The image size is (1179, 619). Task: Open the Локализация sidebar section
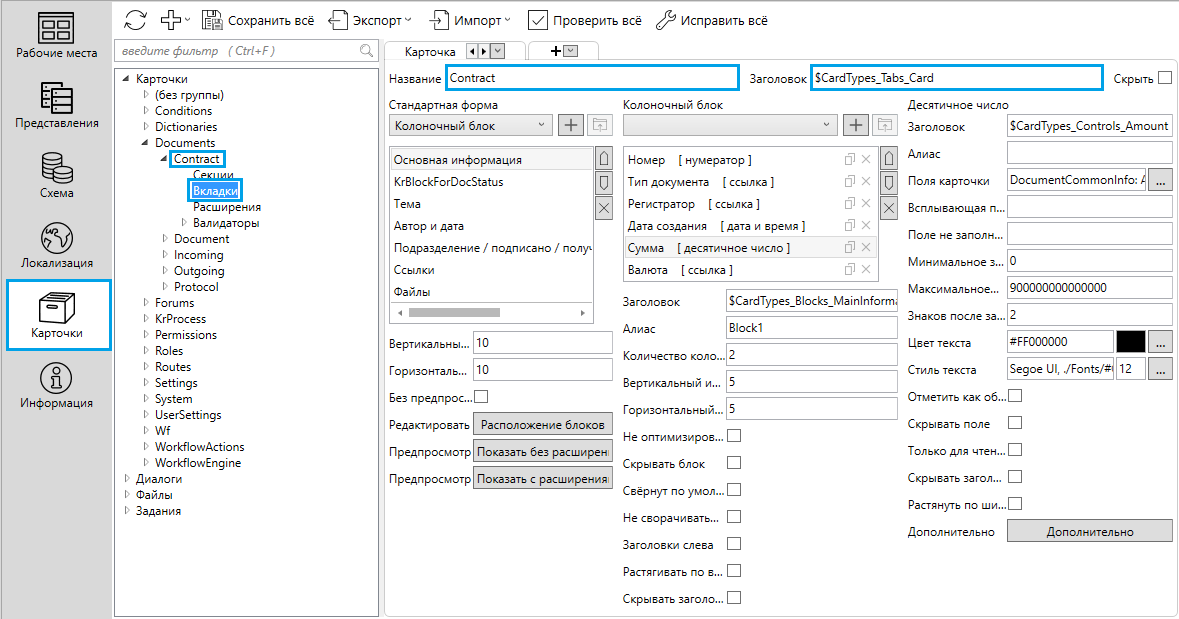56,246
